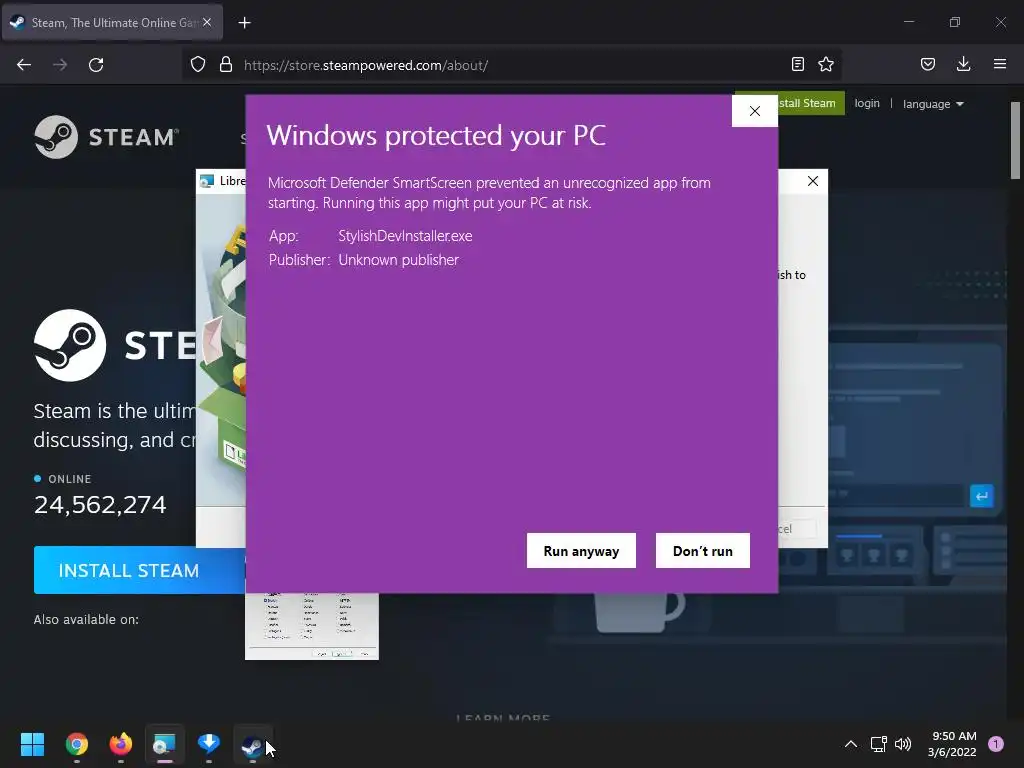This screenshot has width=1024, height=768.
Task: Click the large Steam logo on the page
Action: [70, 345]
